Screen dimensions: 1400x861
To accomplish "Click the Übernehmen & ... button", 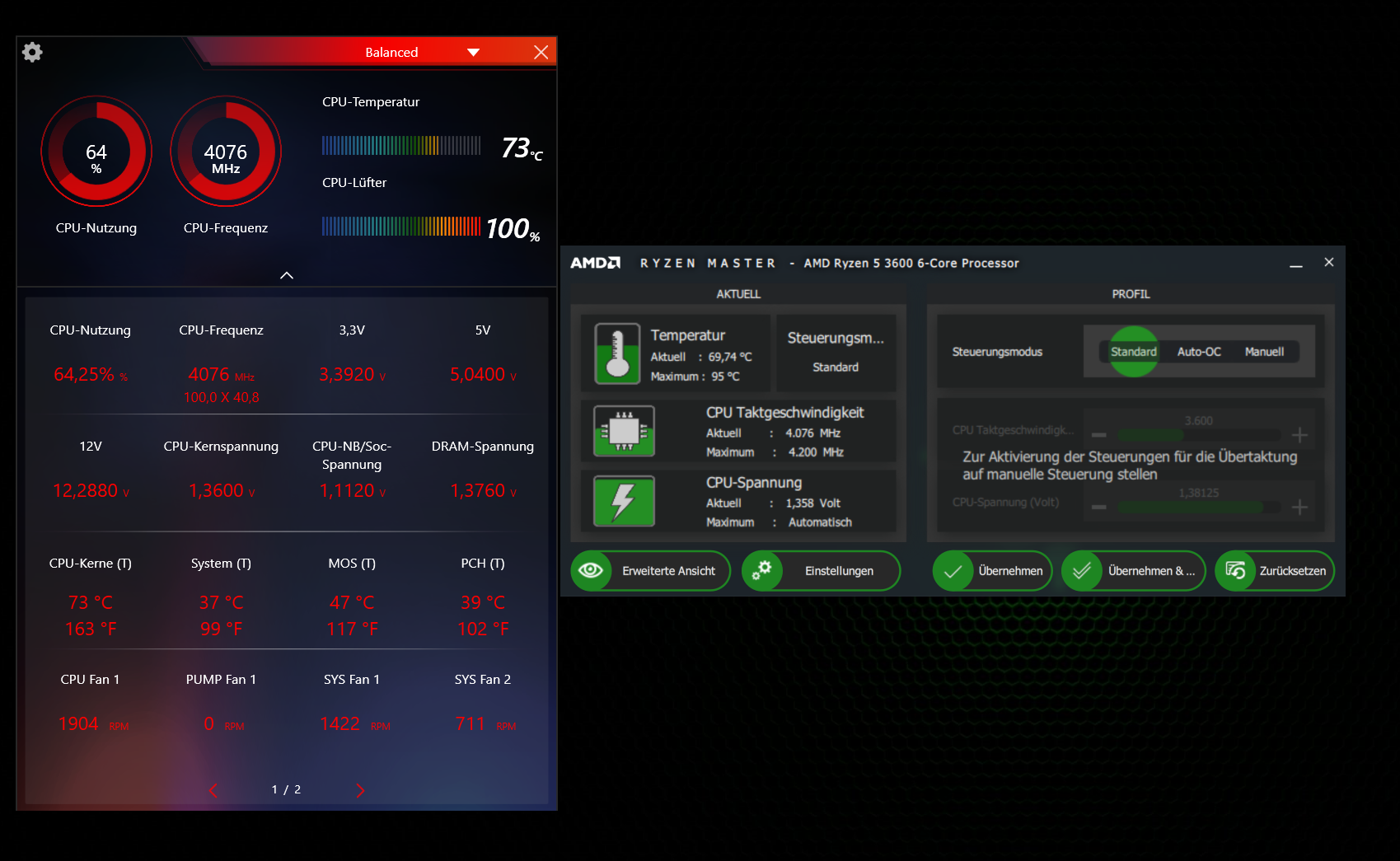I will 1134,571.
